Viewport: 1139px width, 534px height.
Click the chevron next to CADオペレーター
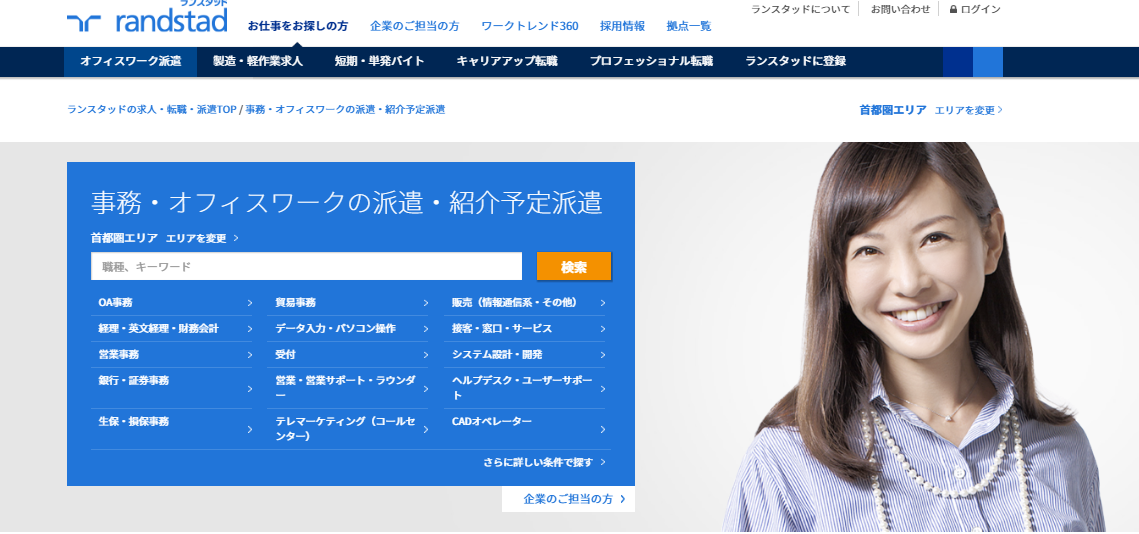point(603,429)
